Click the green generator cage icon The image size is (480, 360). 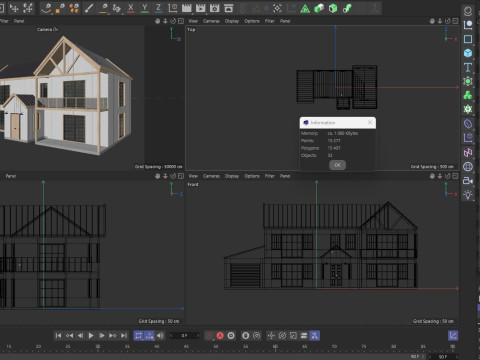pos(468,81)
